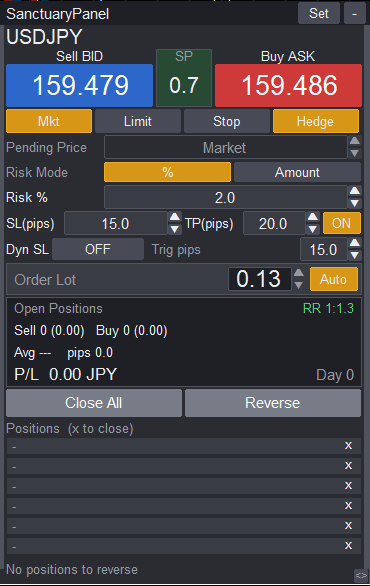Click the Reverse button

[x=273, y=403]
